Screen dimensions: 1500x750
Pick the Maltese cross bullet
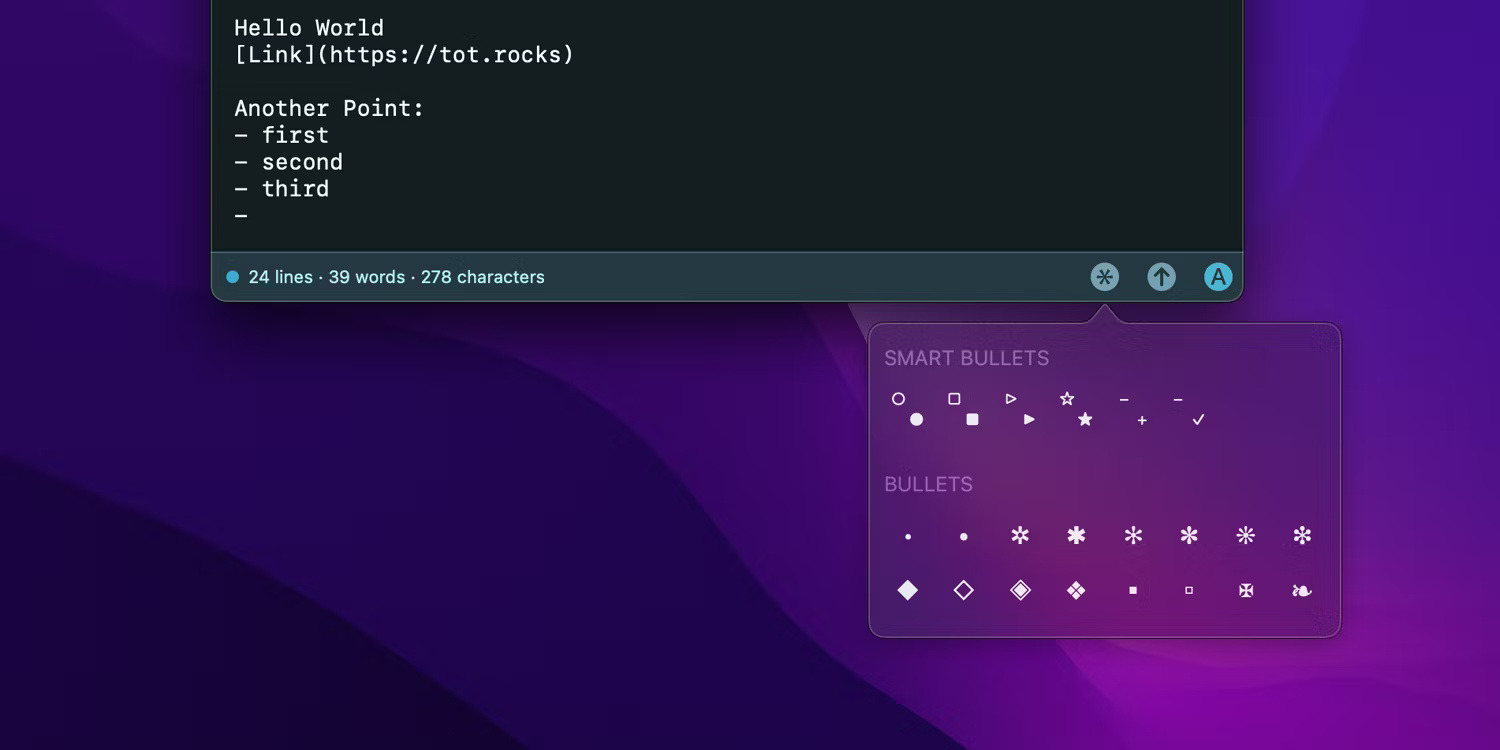click(1246, 590)
